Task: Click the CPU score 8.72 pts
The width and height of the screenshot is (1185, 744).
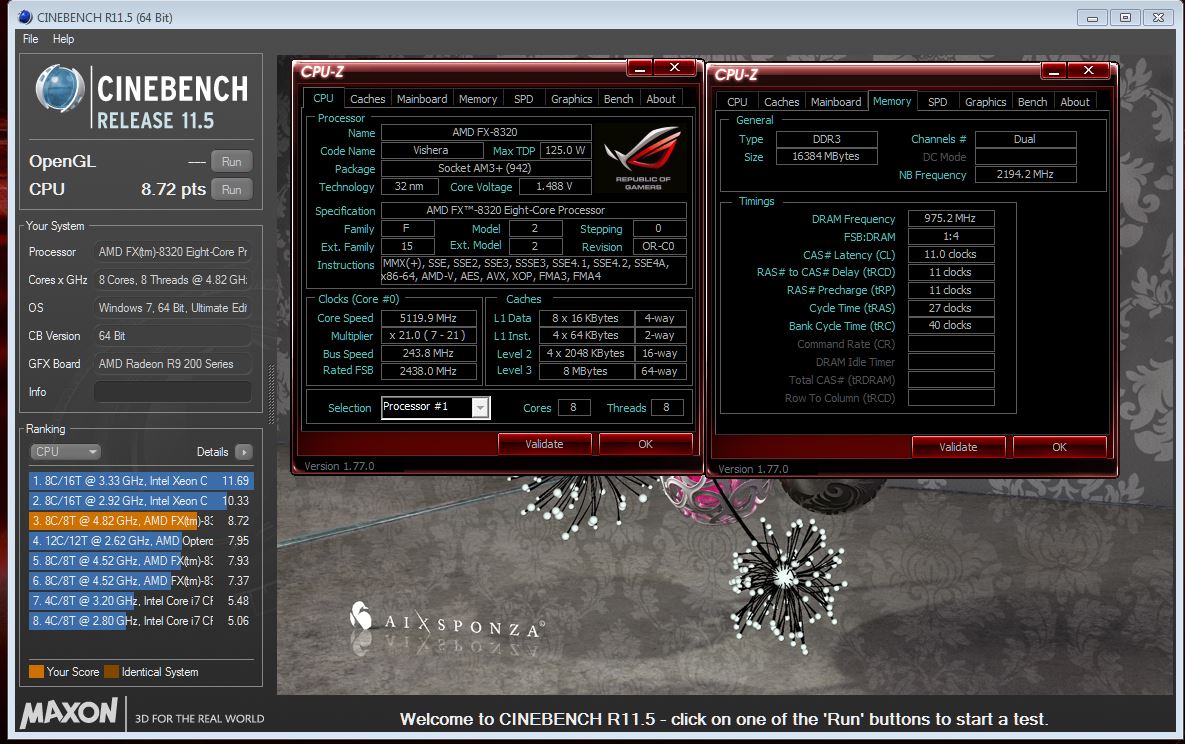Action: tap(173, 189)
